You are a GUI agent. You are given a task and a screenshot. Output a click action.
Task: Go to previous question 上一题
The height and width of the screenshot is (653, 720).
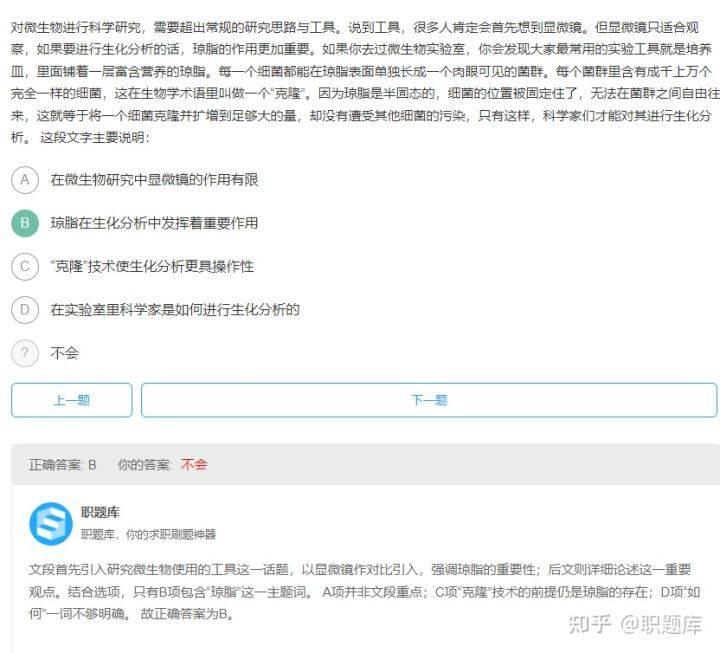tap(72, 400)
